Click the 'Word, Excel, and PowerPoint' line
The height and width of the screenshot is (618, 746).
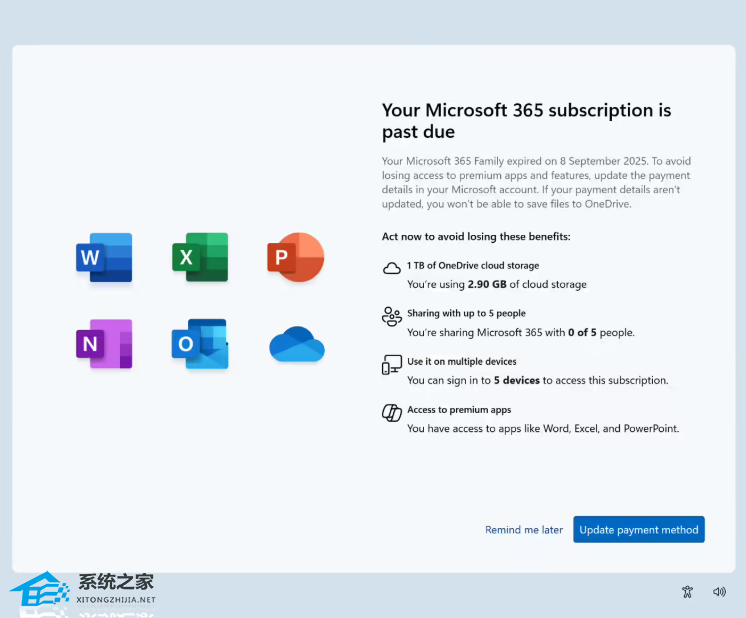pos(543,429)
